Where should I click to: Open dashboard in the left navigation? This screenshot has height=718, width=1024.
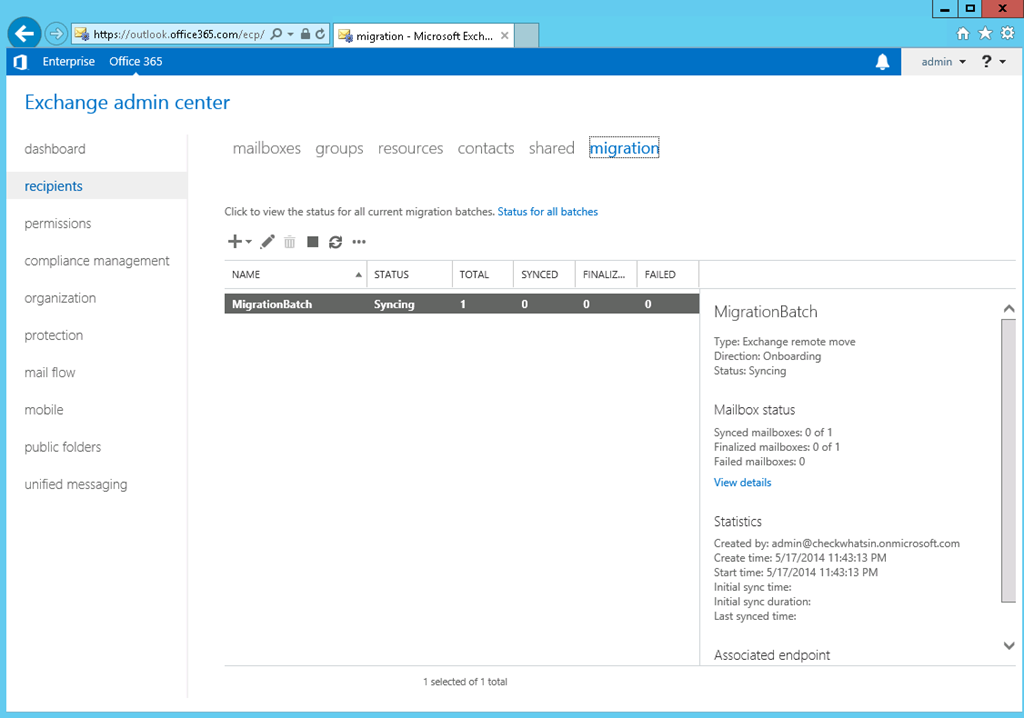click(x=55, y=149)
